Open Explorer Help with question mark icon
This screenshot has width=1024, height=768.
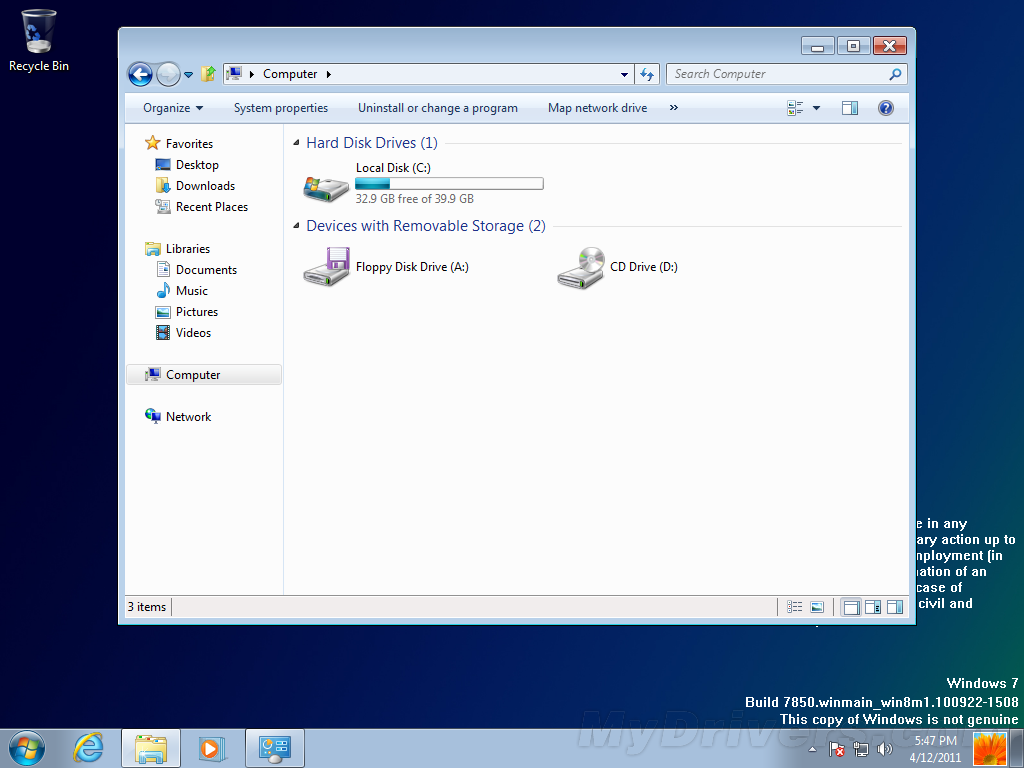tap(886, 108)
